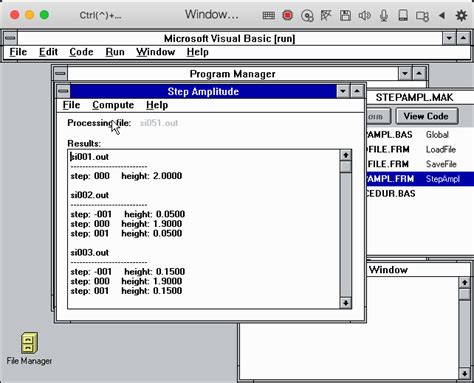Open the File menu in Step Amplitude
The image size is (474, 383).
pyautogui.click(x=71, y=105)
